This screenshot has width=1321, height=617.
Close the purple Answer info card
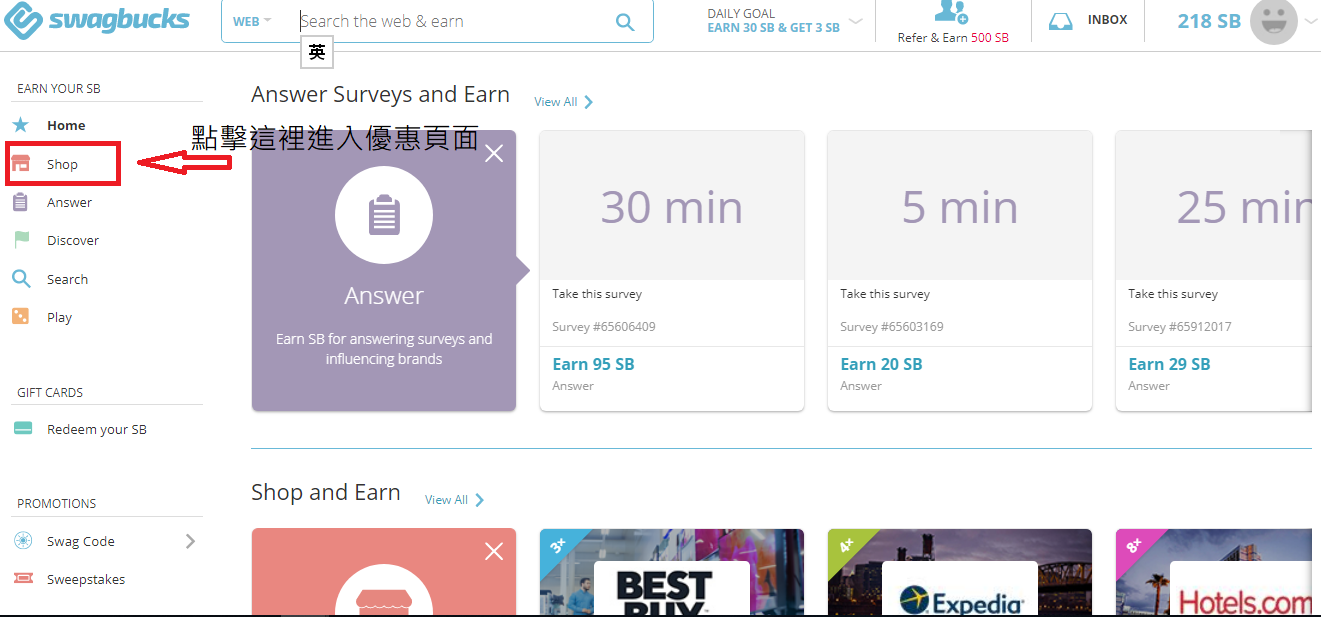coord(494,153)
